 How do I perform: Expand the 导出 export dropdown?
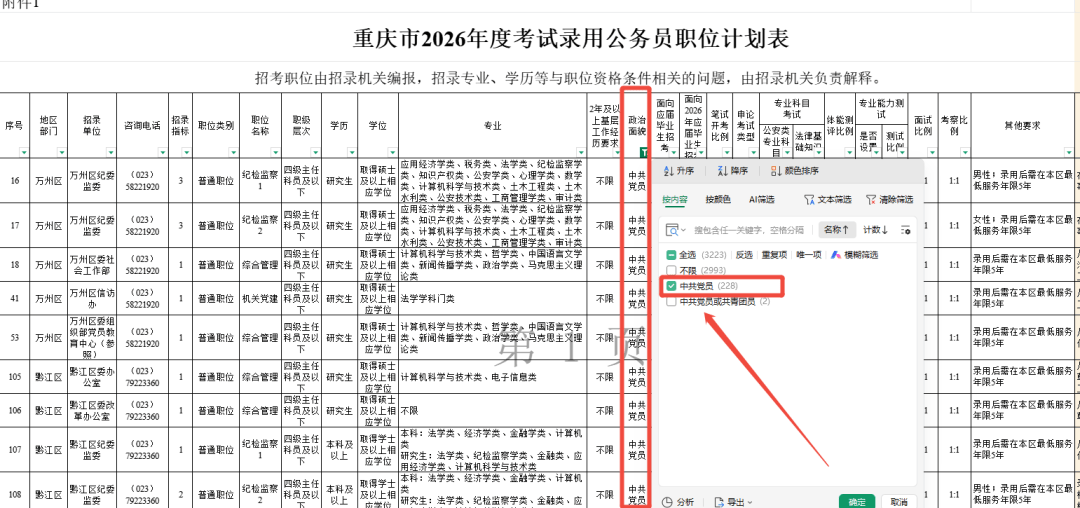point(734,502)
